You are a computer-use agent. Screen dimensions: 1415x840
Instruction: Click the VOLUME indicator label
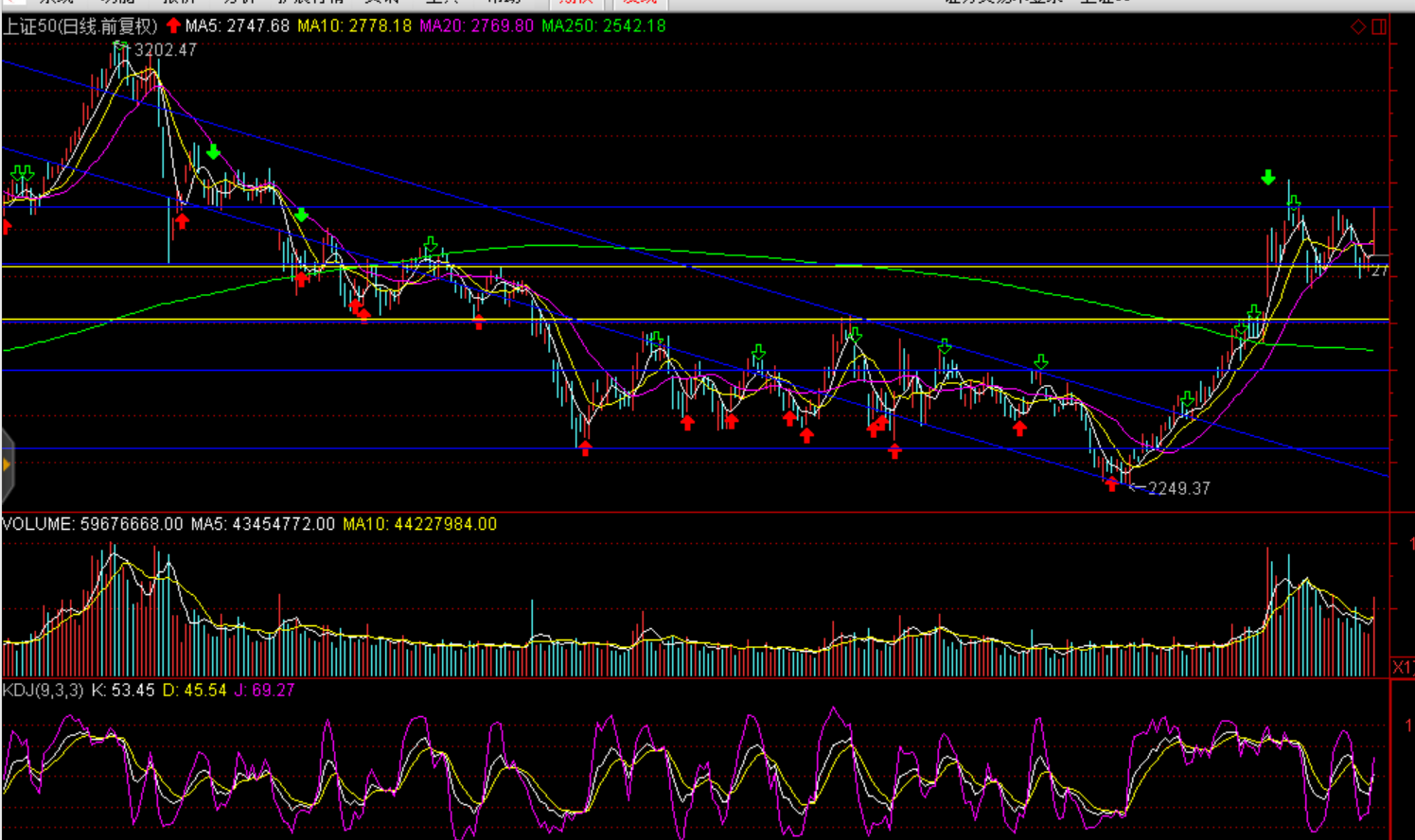[92, 524]
